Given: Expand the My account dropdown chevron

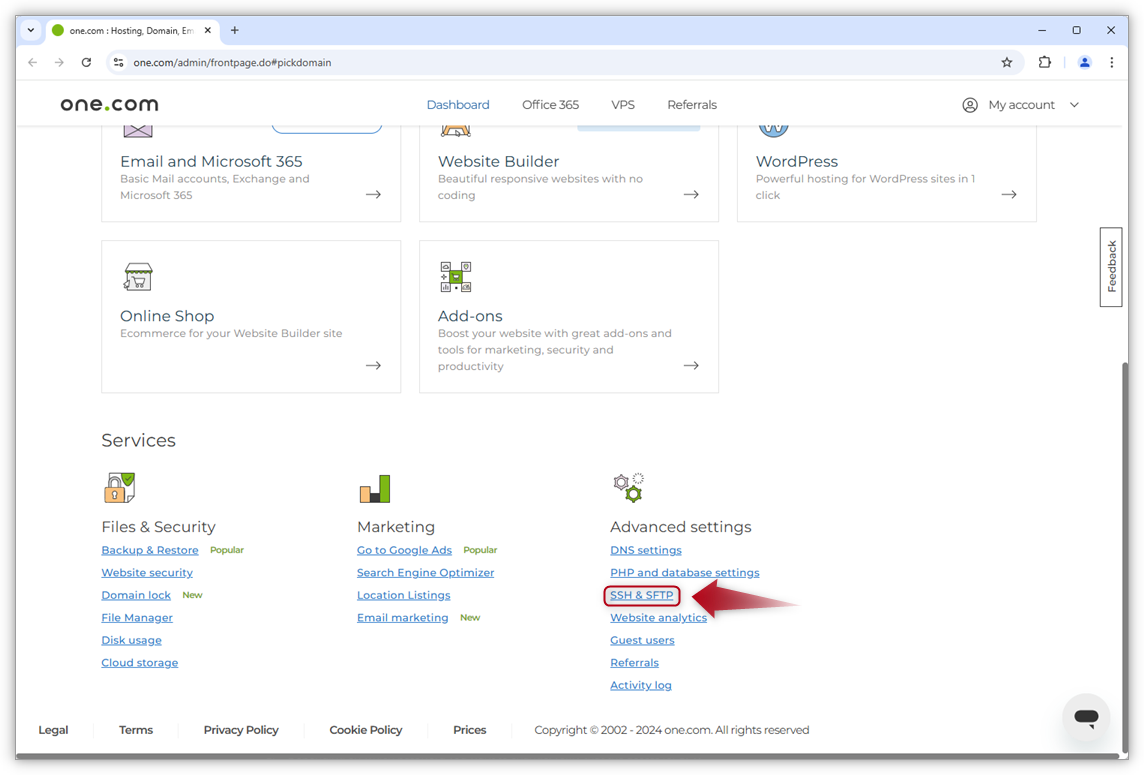Looking at the screenshot, I should tap(1074, 105).
